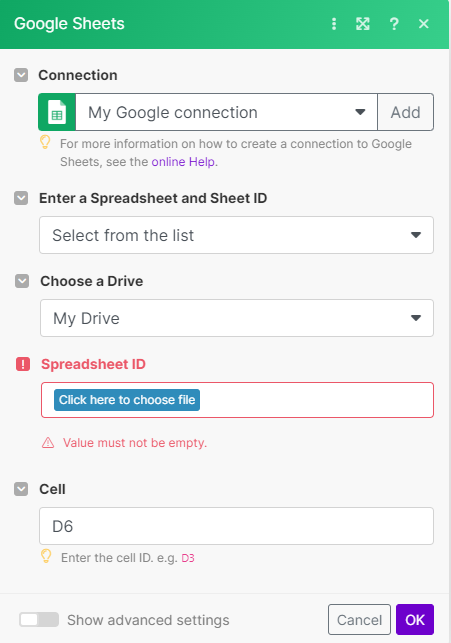Open the Select from the list dropdown
This screenshot has height=643, width=451.
236,235
